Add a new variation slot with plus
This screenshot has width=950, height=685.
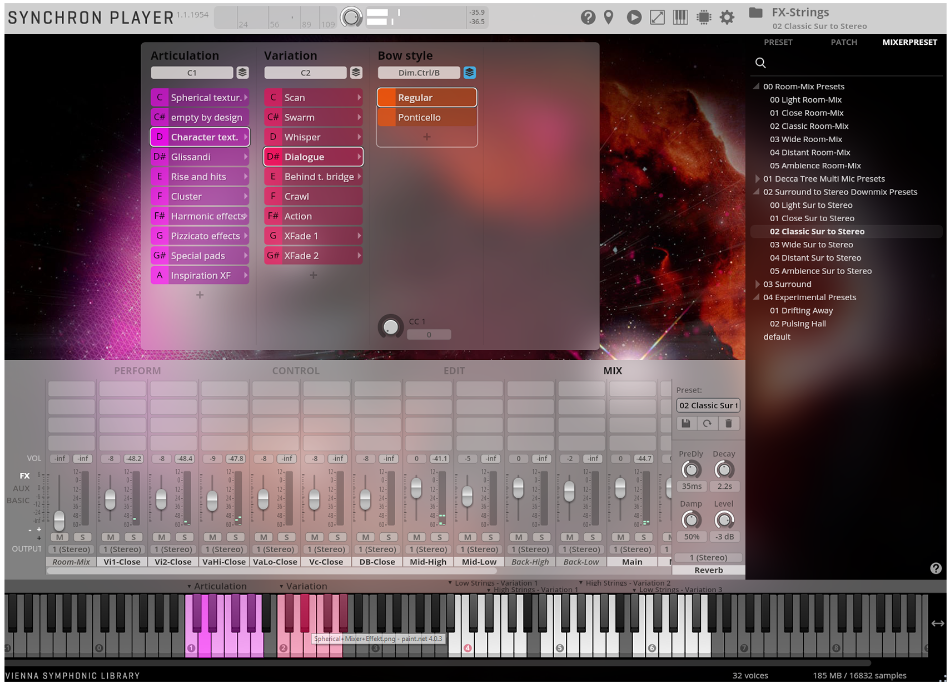313,276
